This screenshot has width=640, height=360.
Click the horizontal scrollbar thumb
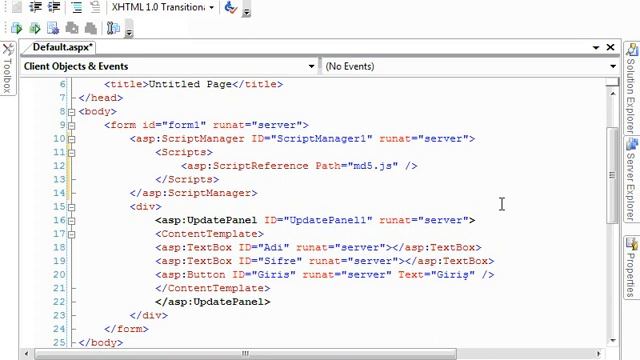(x=245, y=353)
